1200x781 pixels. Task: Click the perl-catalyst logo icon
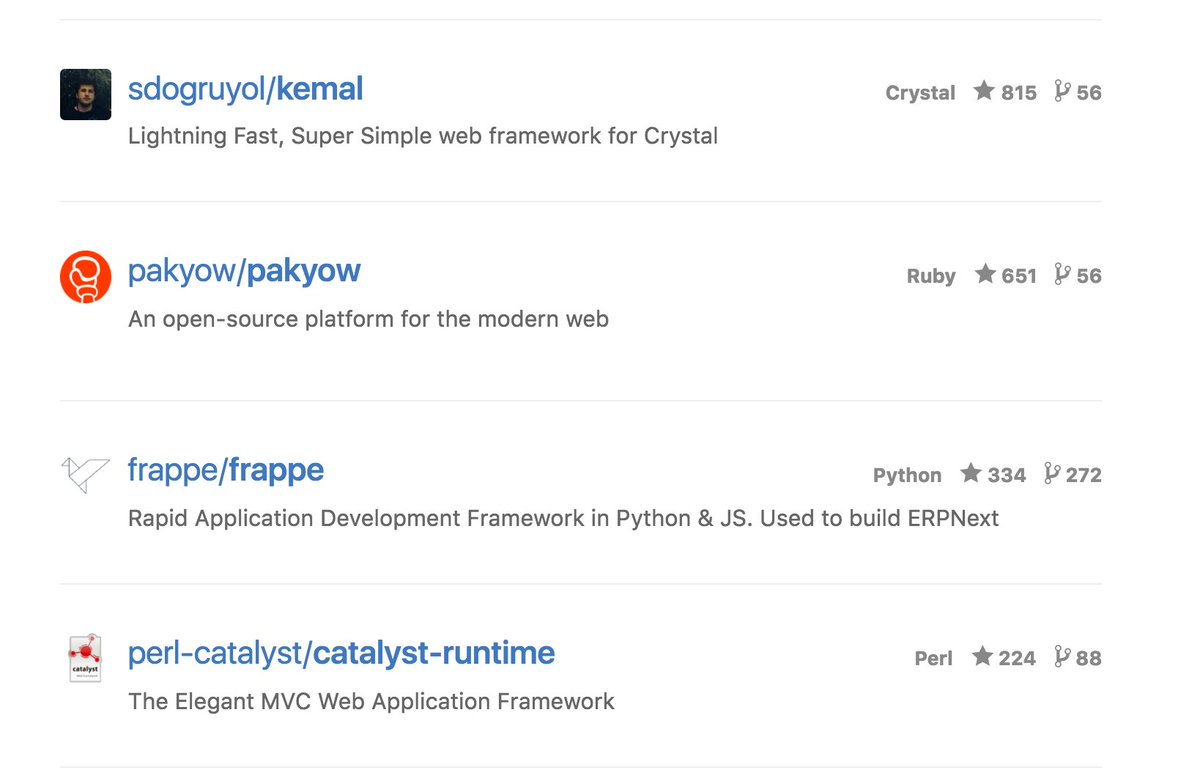pos(86,658)
